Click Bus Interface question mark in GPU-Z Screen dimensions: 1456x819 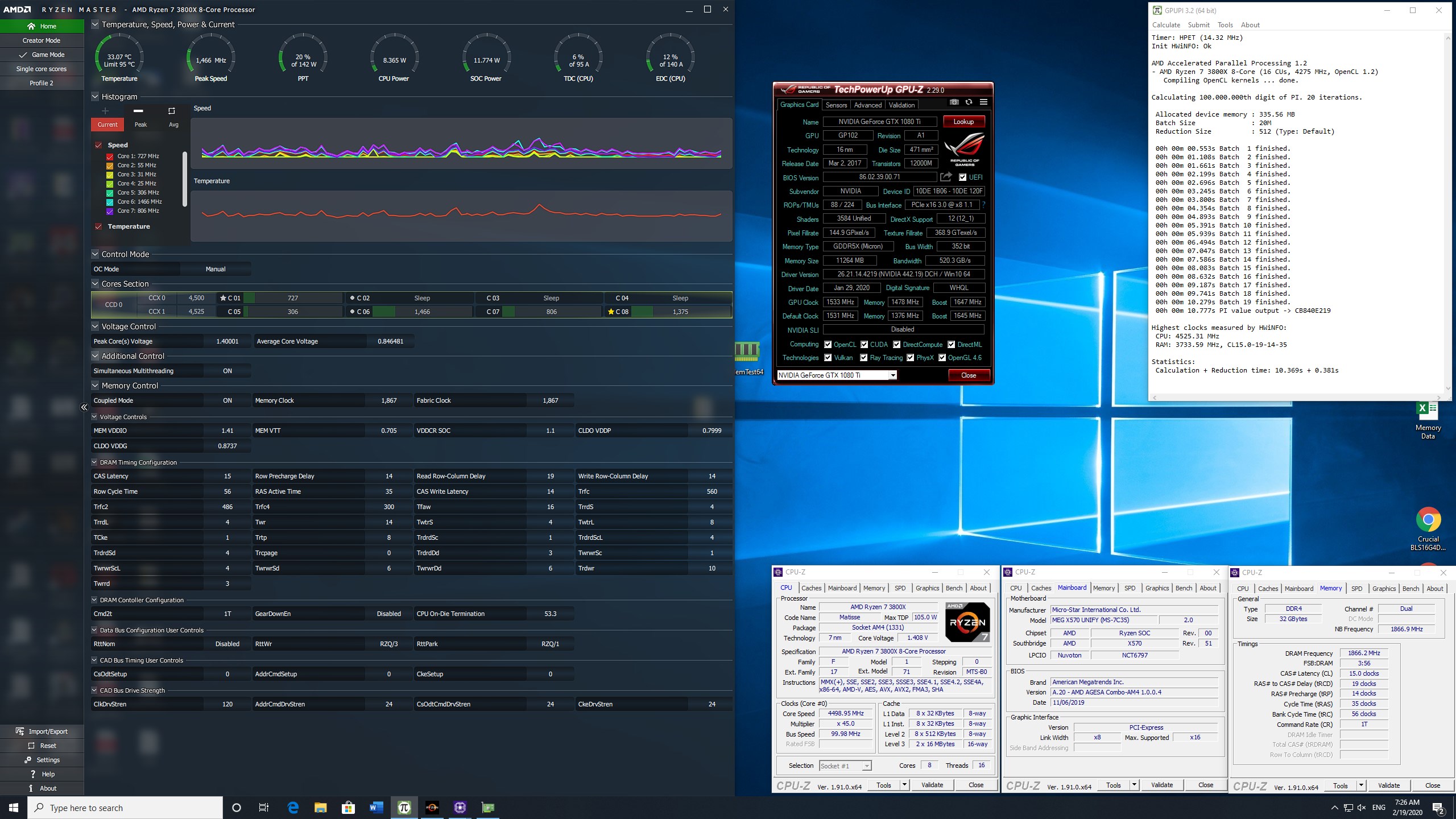pyautogui.click(x=983, y=205)
